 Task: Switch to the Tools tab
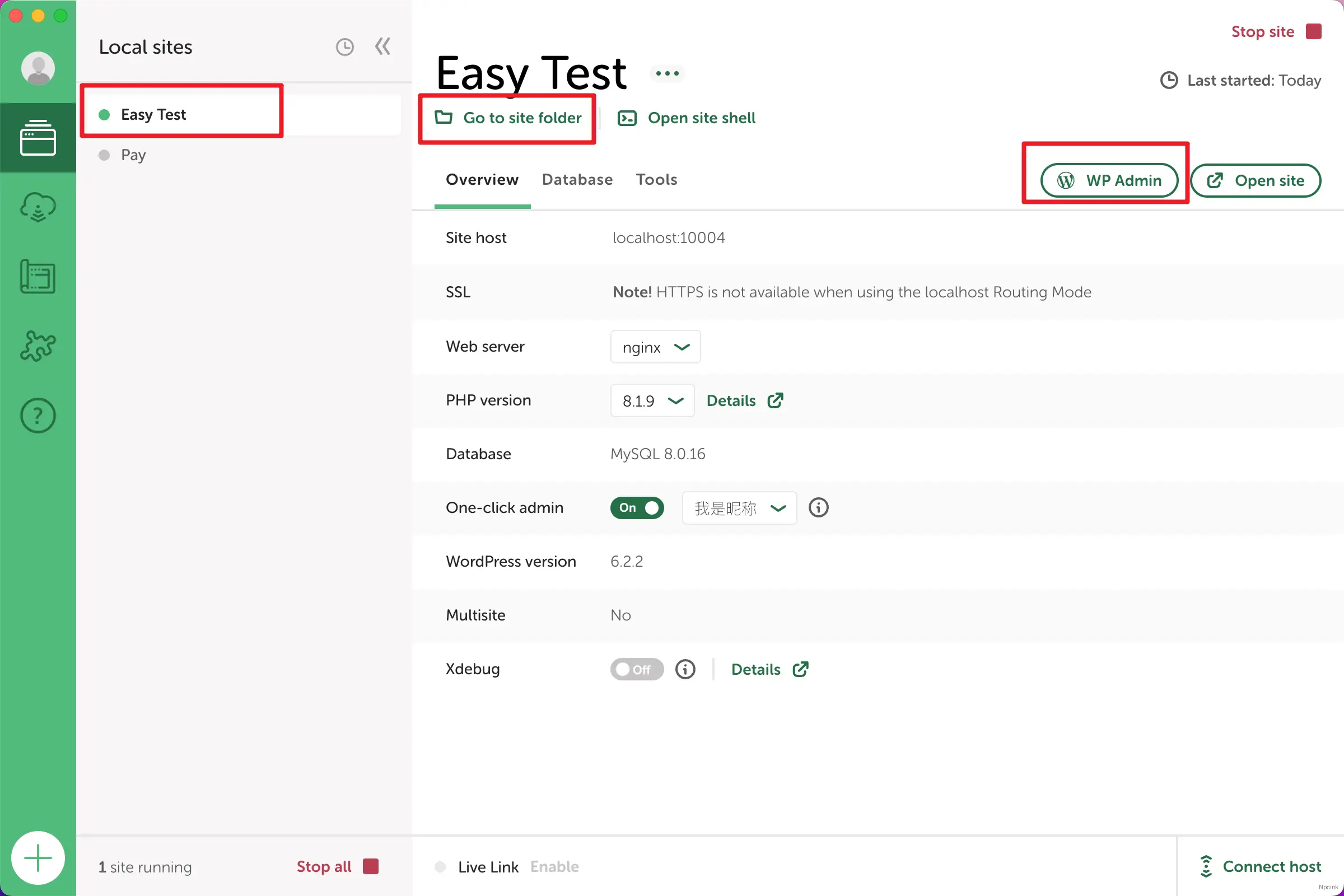656,179
